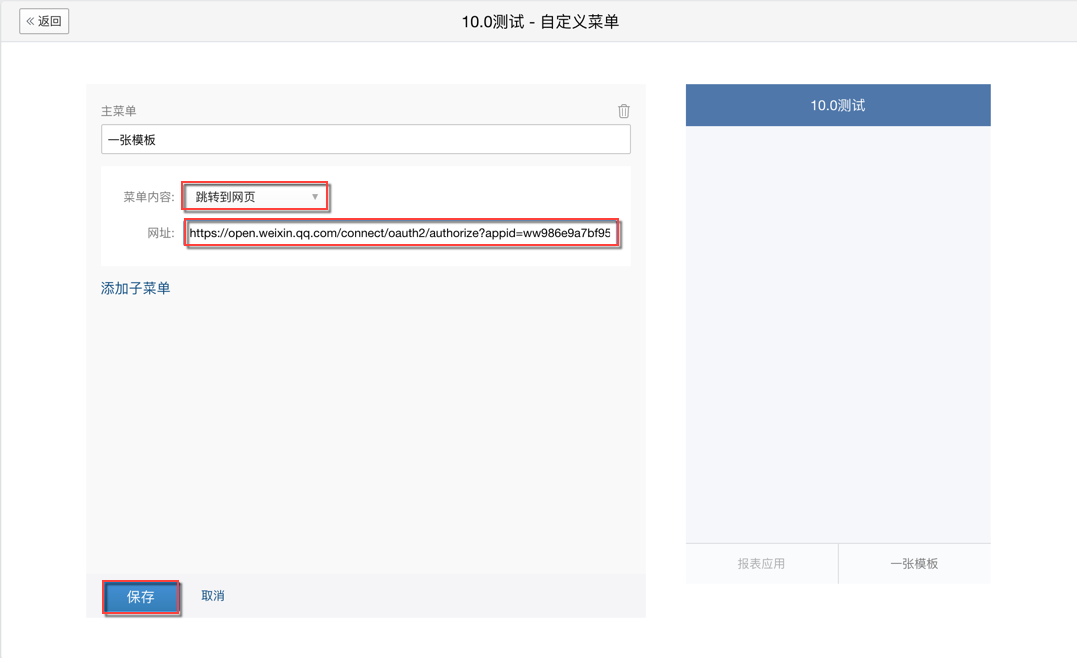
Task: Edit the 主菜单 name field 一张模板
Action: [x=365, y=139]
